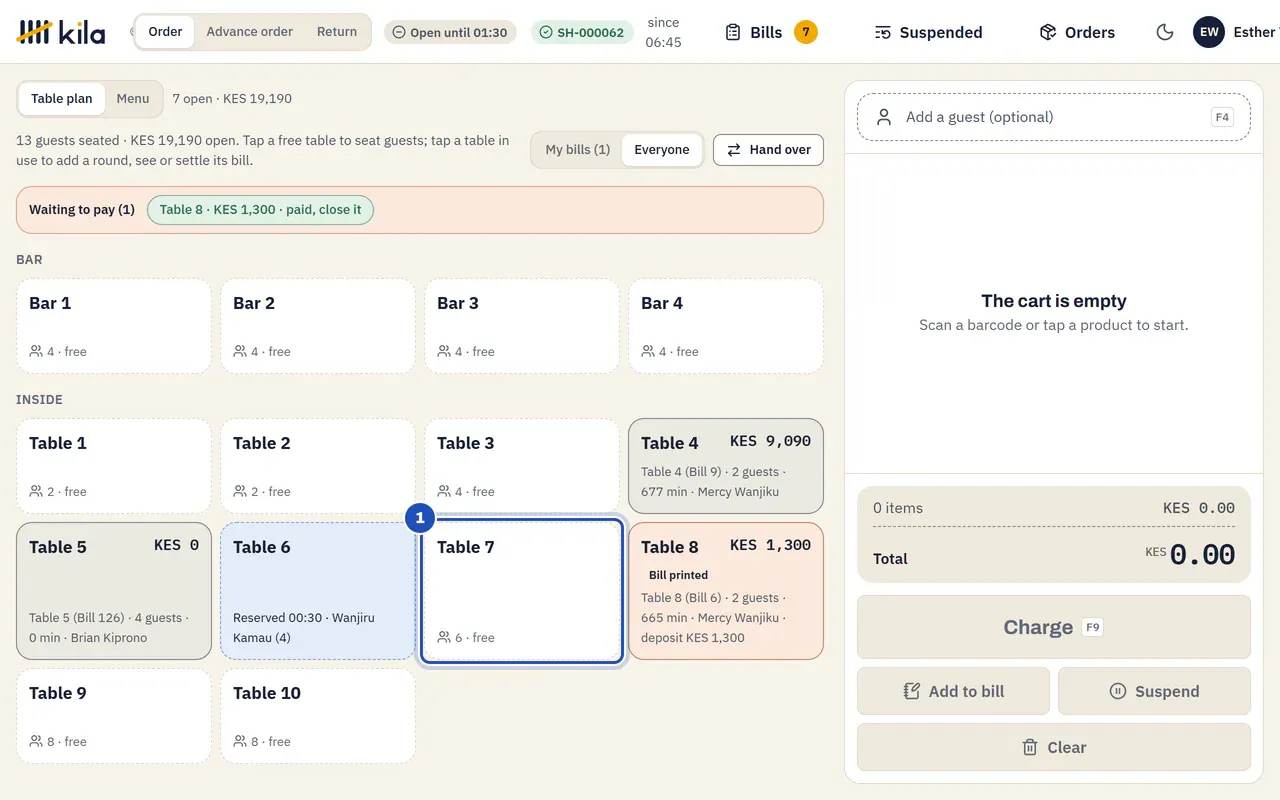
Task: Open Table 8 with printed bill
Action: pyautogui.click(x=726, y=591)
